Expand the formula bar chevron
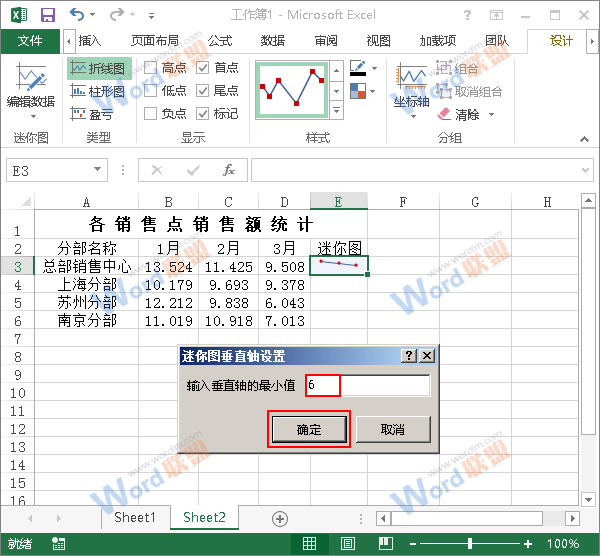 [x=585, y=170]
